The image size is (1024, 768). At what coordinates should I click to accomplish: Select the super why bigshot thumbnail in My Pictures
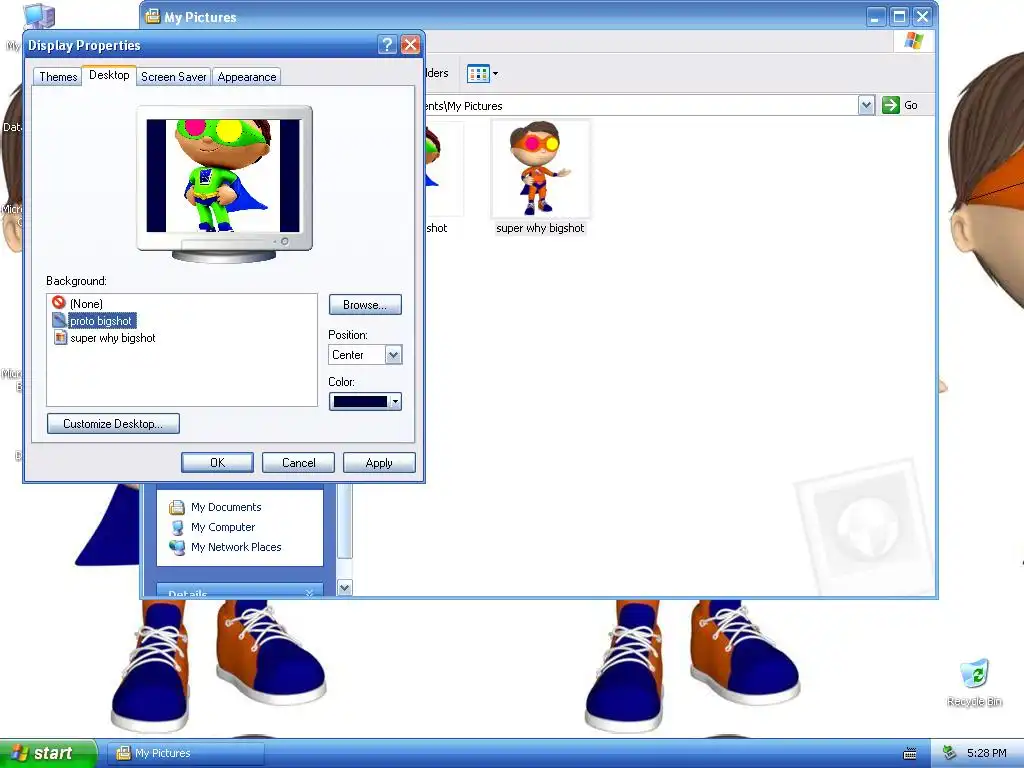[541, 168]
